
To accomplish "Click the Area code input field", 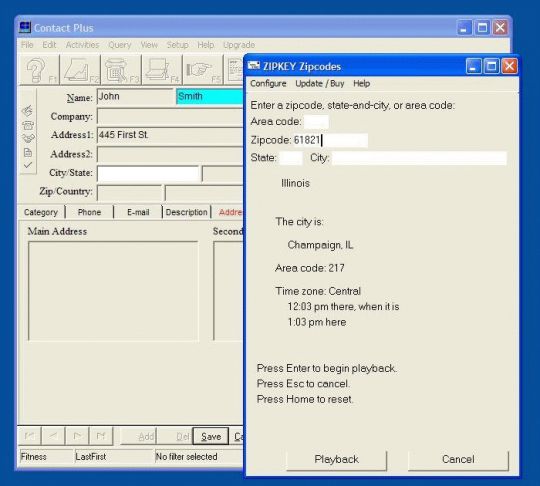I will tap(316, 122).
